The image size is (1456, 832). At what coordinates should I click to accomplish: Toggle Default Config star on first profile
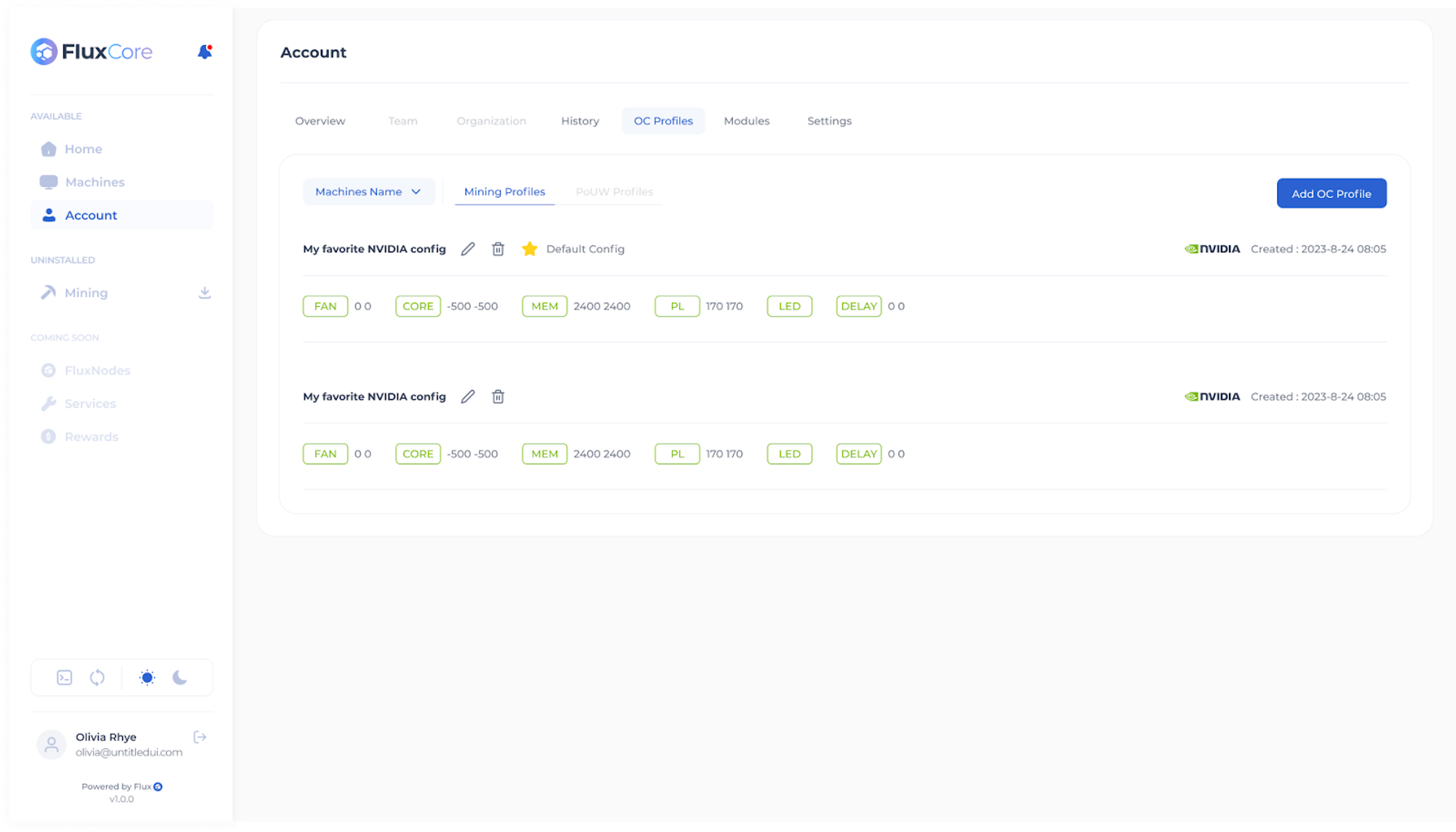pos(530,249)
